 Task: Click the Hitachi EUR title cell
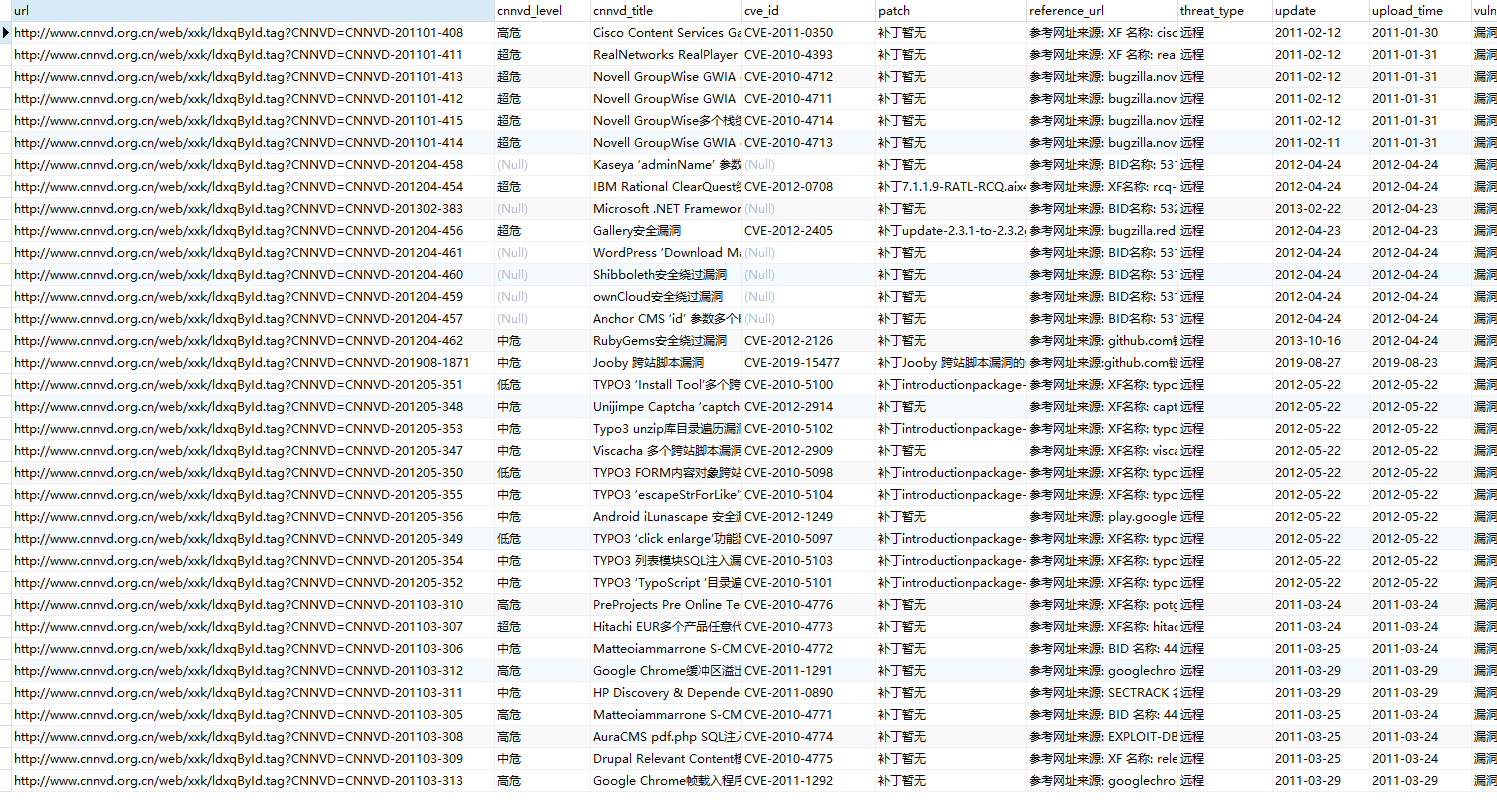click(666, 627)
